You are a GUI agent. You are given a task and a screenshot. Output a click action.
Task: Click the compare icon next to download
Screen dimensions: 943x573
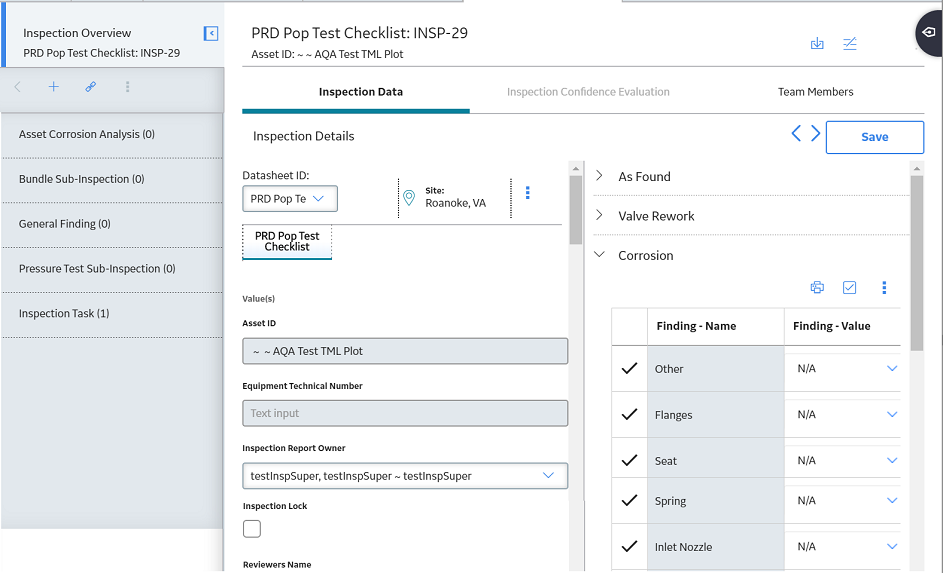[850, 43]
